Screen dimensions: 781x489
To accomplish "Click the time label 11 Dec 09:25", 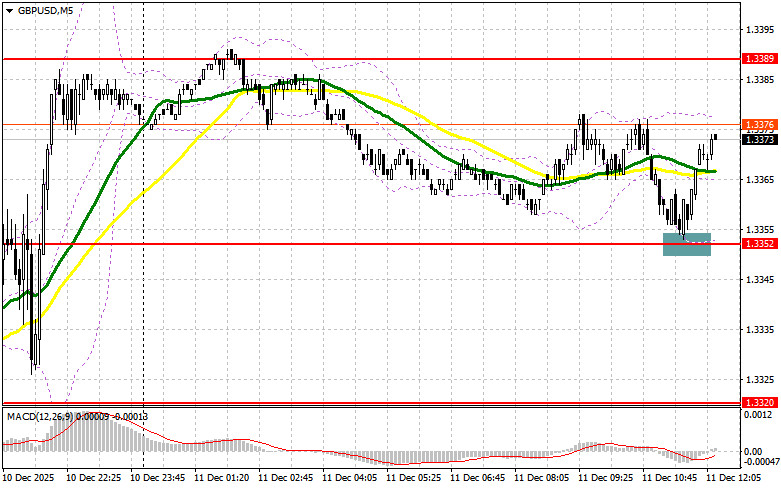I will tap(605, 478).
